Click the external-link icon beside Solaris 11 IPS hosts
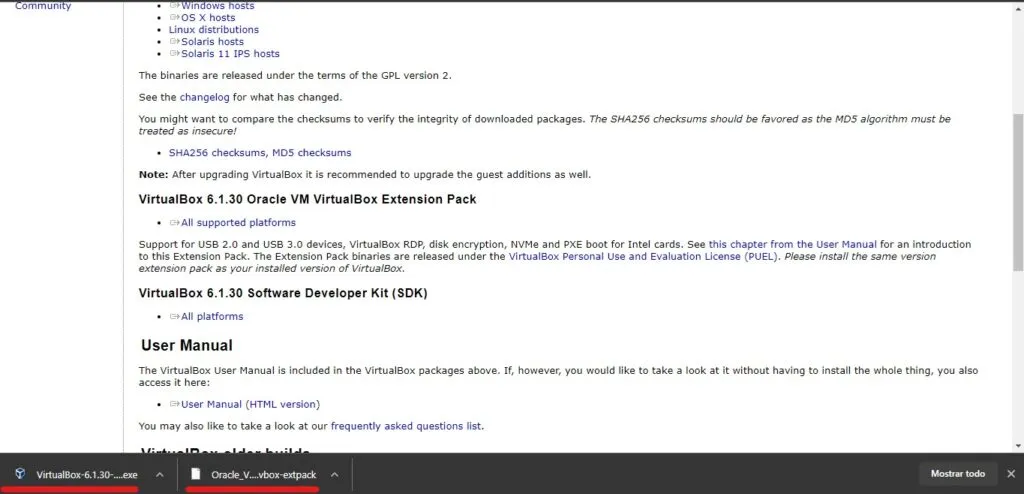Viewport: 1024px width, 494px height. point(174,54)
